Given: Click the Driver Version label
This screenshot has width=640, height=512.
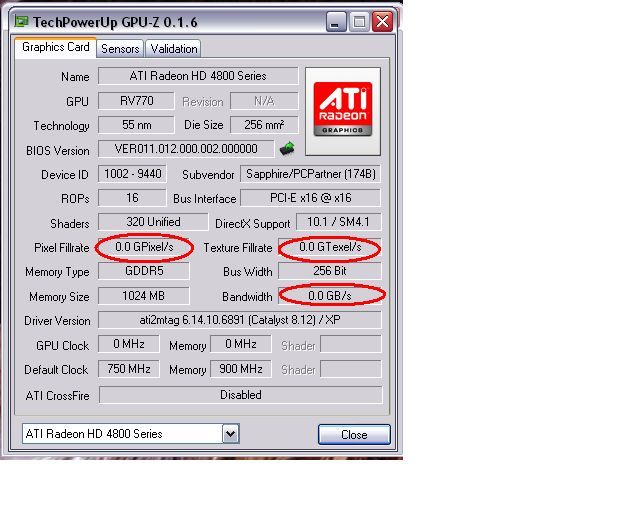Looking at the screenshot, I should tap(57, 321).
